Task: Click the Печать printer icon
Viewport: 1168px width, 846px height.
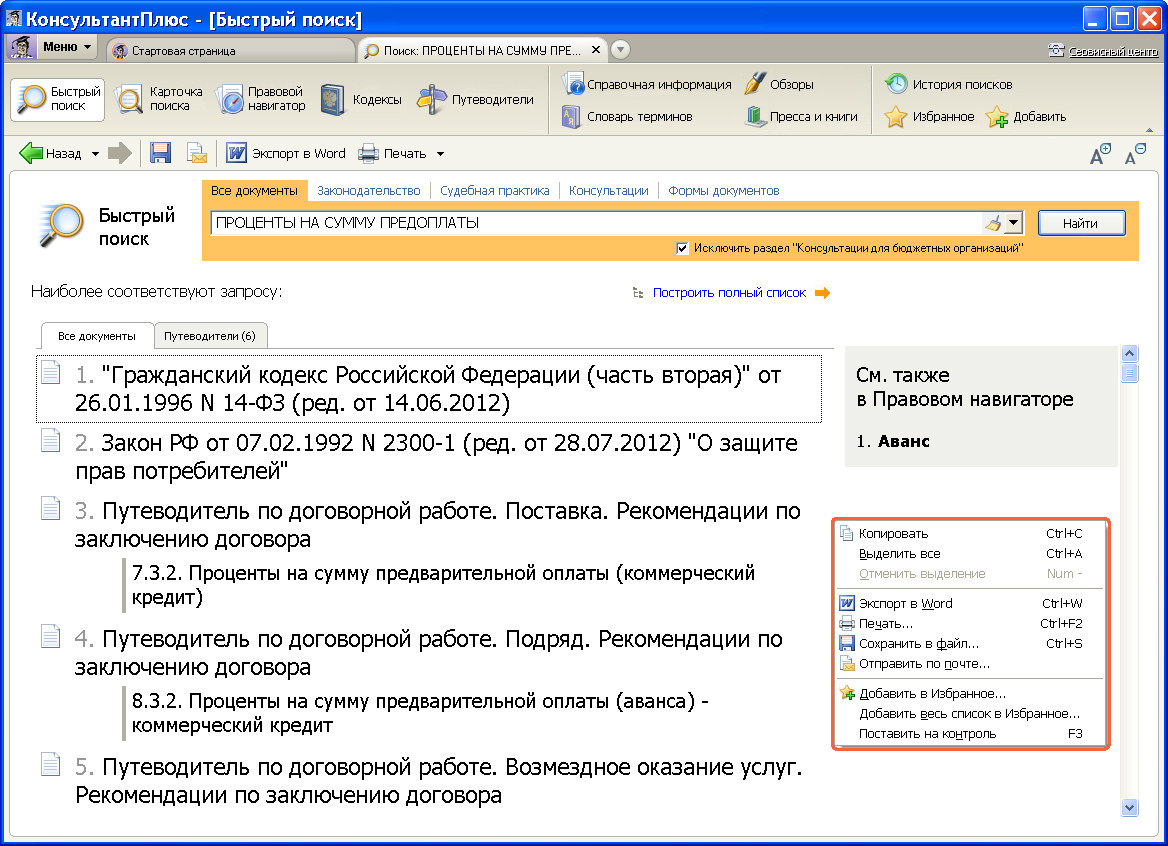Action: (368, 153)
